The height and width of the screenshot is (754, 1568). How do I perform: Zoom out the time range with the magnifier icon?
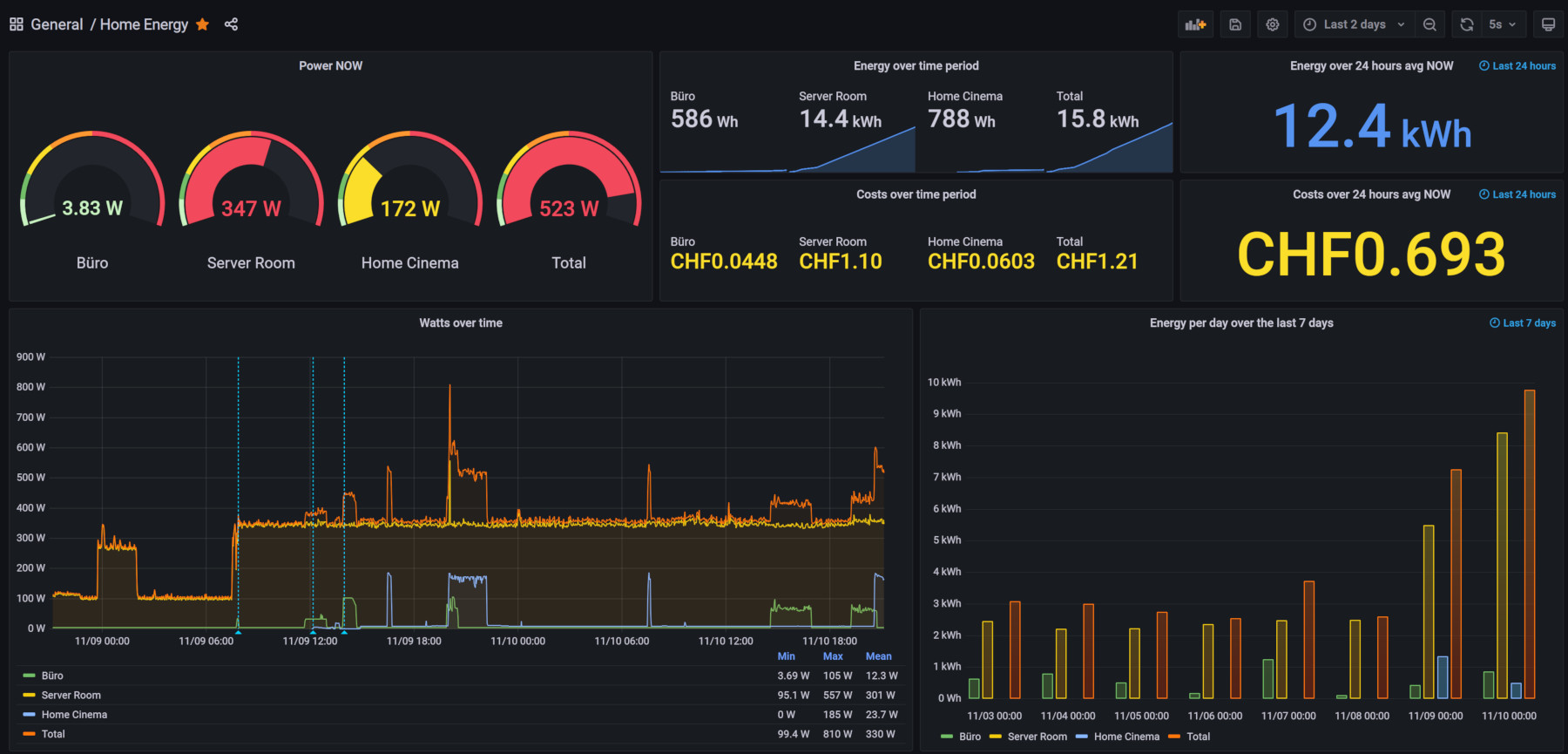[1429, 24]
